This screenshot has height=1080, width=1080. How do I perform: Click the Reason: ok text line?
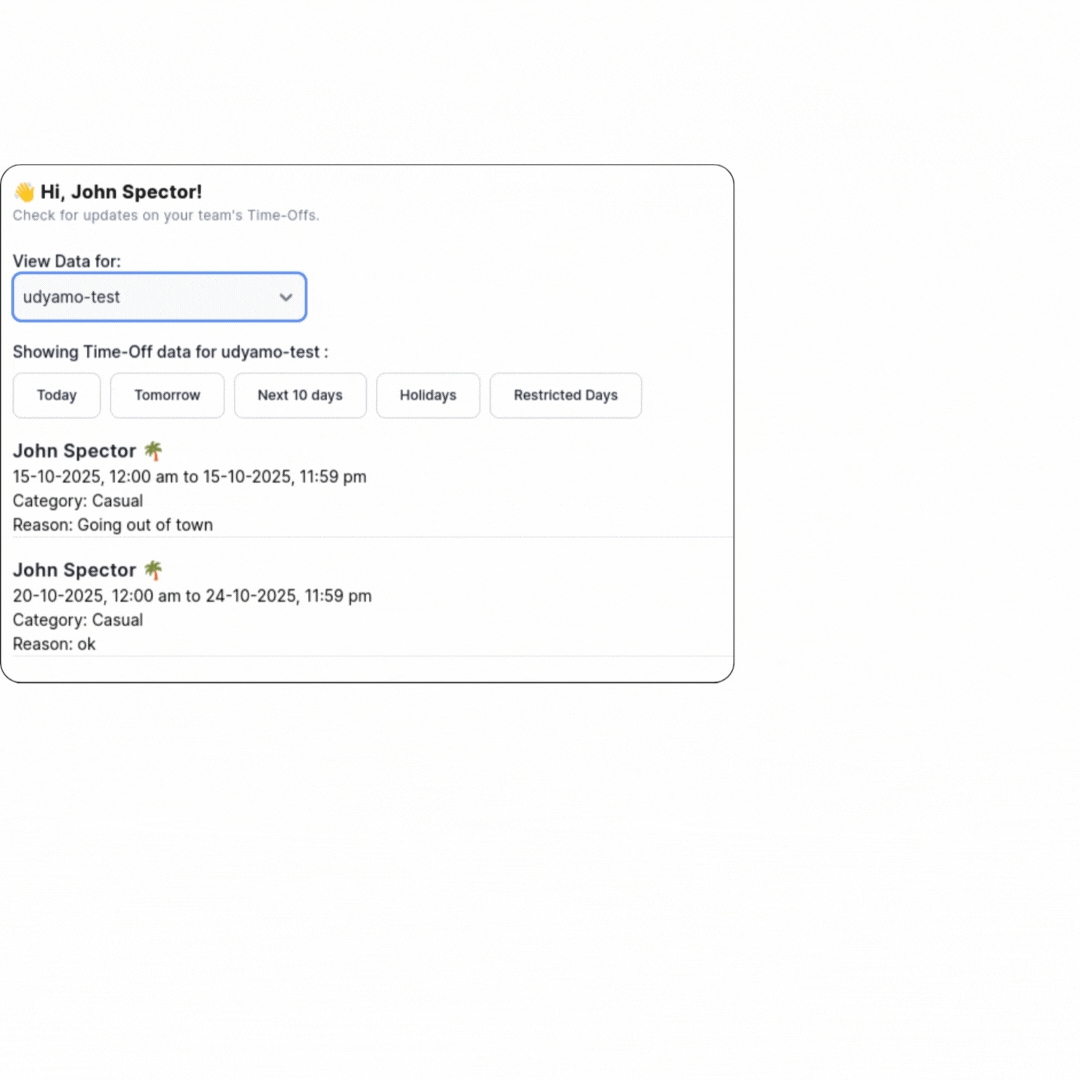point(54,644)
